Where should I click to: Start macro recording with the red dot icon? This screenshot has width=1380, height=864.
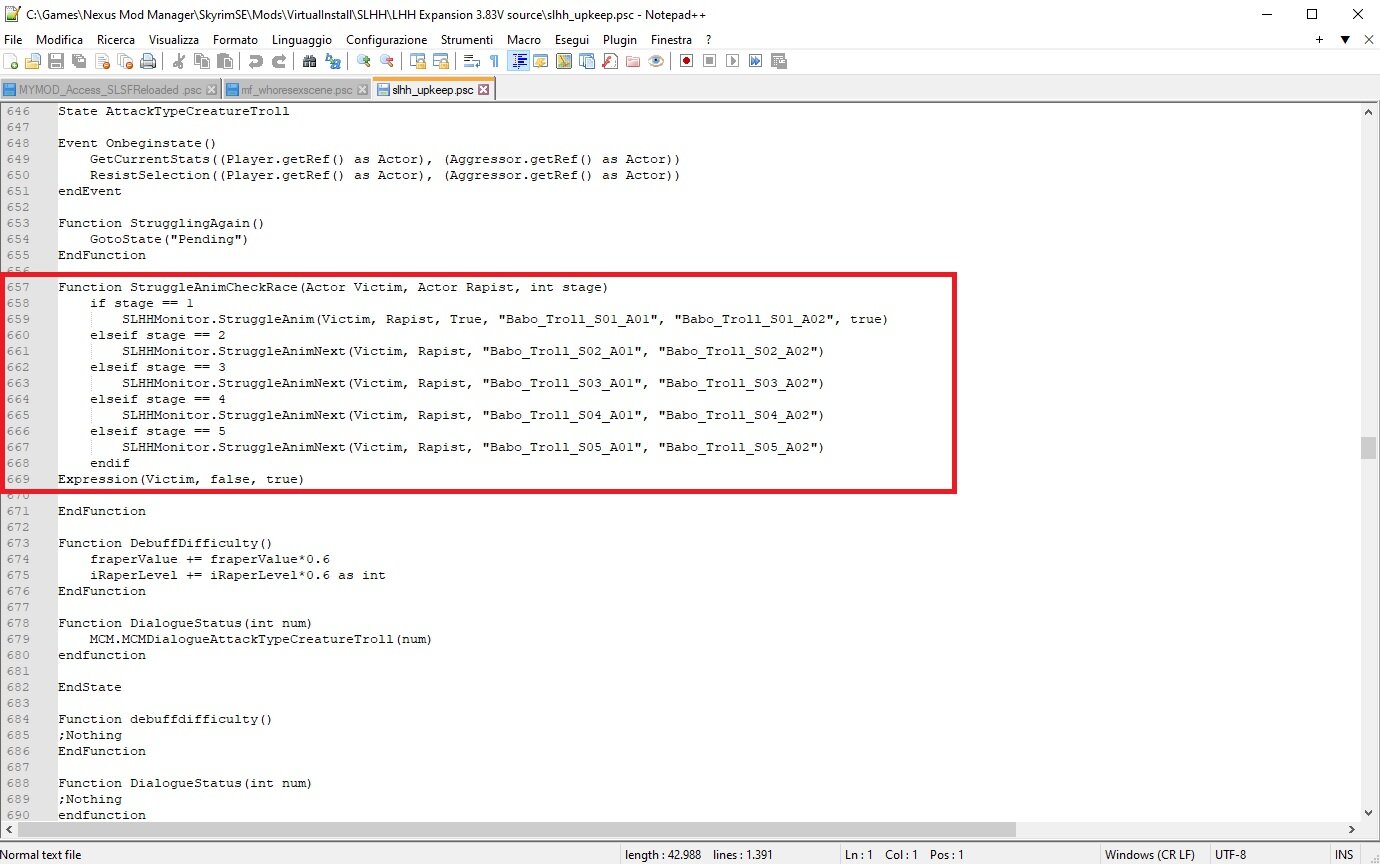pos(687,61)
